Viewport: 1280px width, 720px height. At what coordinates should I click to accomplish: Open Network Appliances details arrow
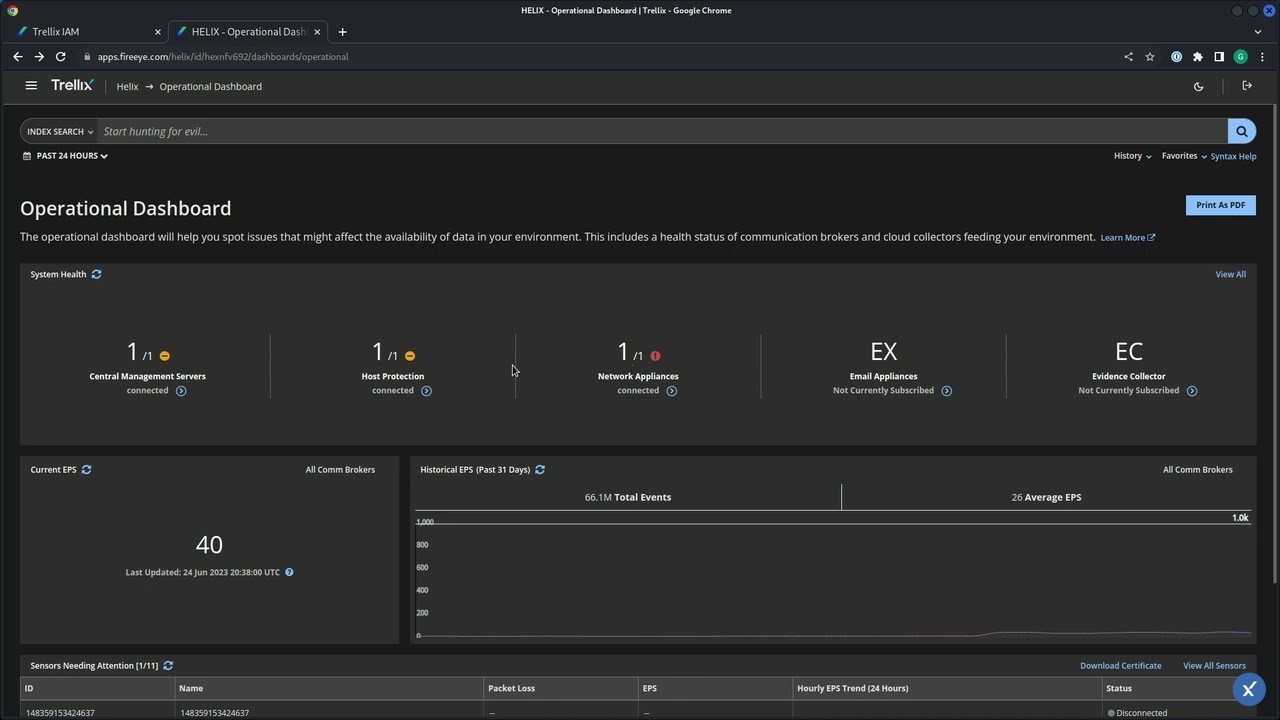pos(671,391)
